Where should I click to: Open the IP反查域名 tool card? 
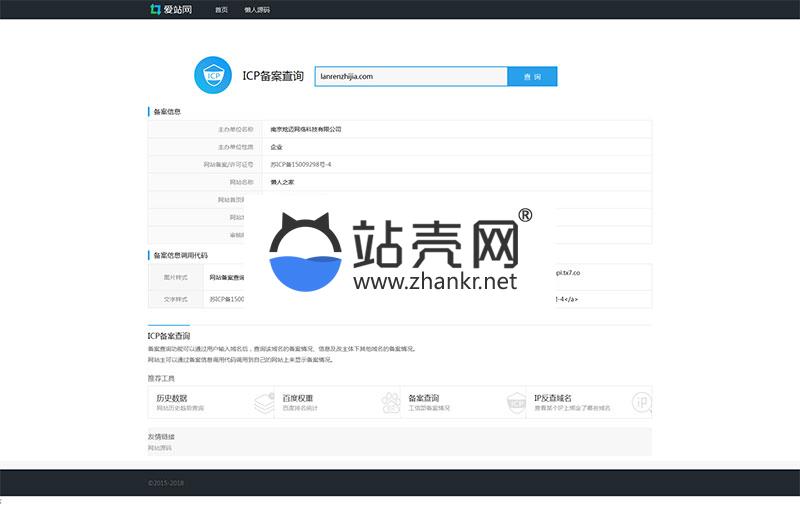[x=589, y=402]
